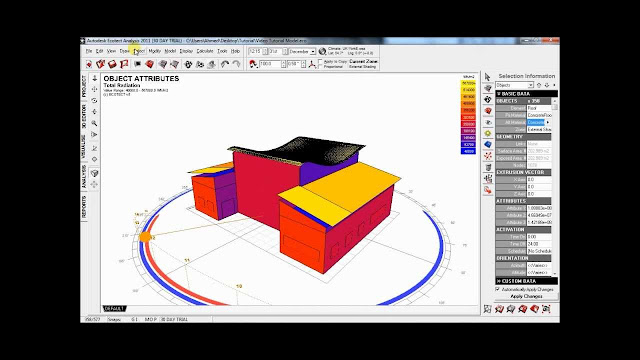Click the undo arrow in the toolbar
Viewport: 640px width, 360px height.
pyautogui.click(x=224, y=64)
